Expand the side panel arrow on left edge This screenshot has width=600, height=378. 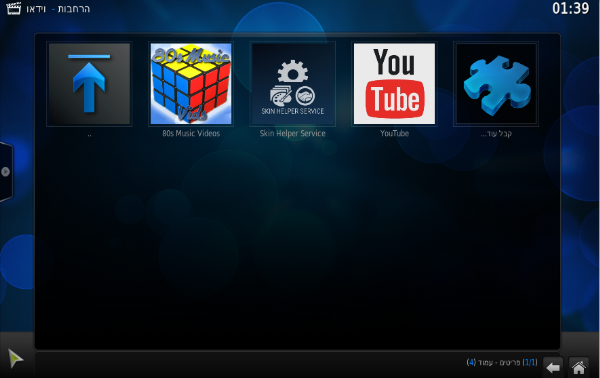coord(5,172)
